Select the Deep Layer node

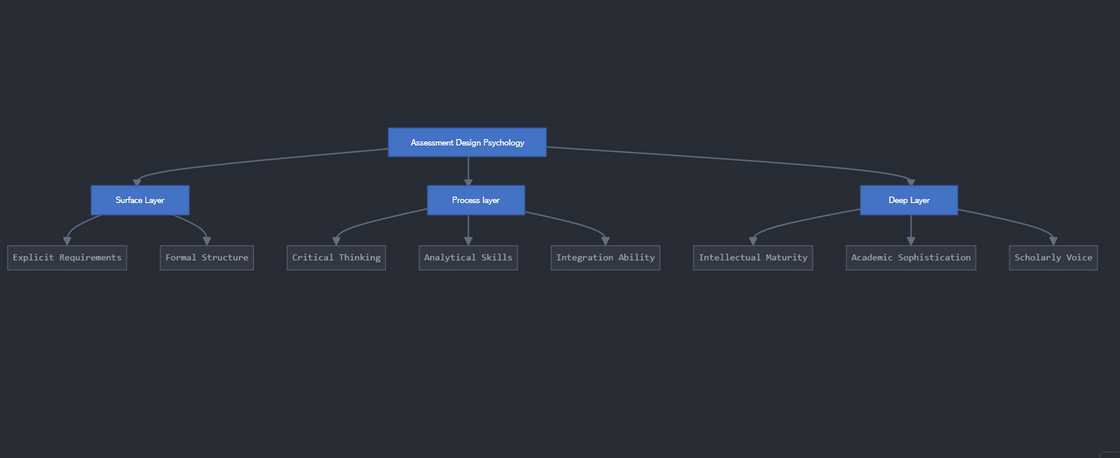(909, 200)
